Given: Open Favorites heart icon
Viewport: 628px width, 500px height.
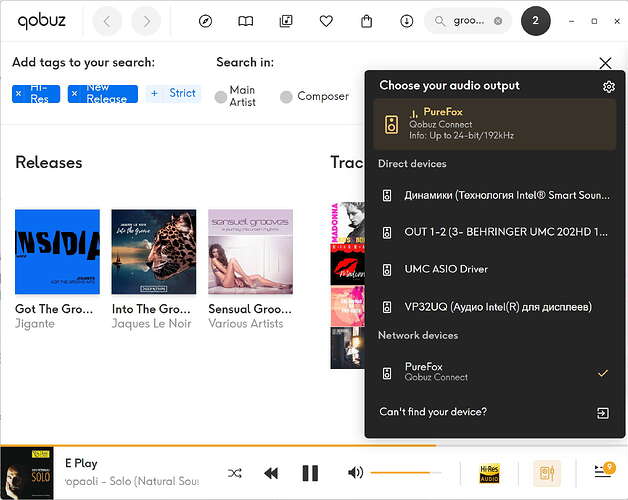Looking at the screenshot, I should (326, 21).
